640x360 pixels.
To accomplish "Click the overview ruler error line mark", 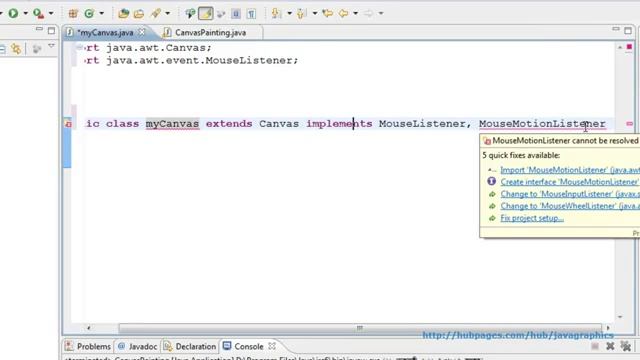I will 629,123.
